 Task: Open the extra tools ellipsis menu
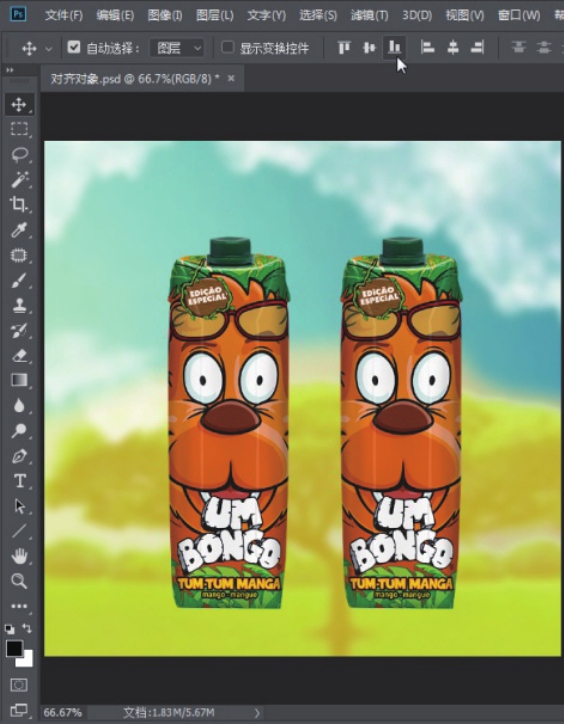(x=19, y=606)
